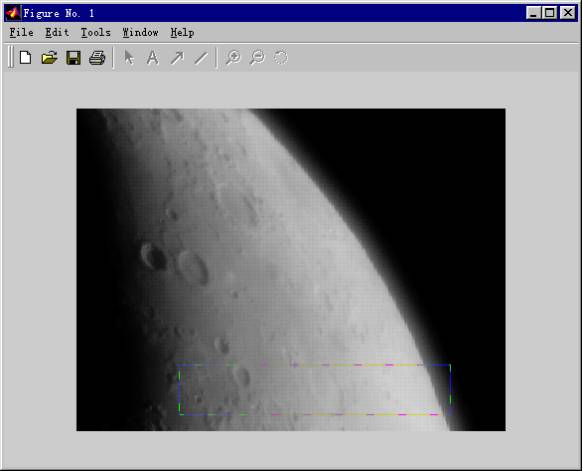582x471 pixels.
Task: Choose the Insert Line tool
Action: click(x=201, y=58)
